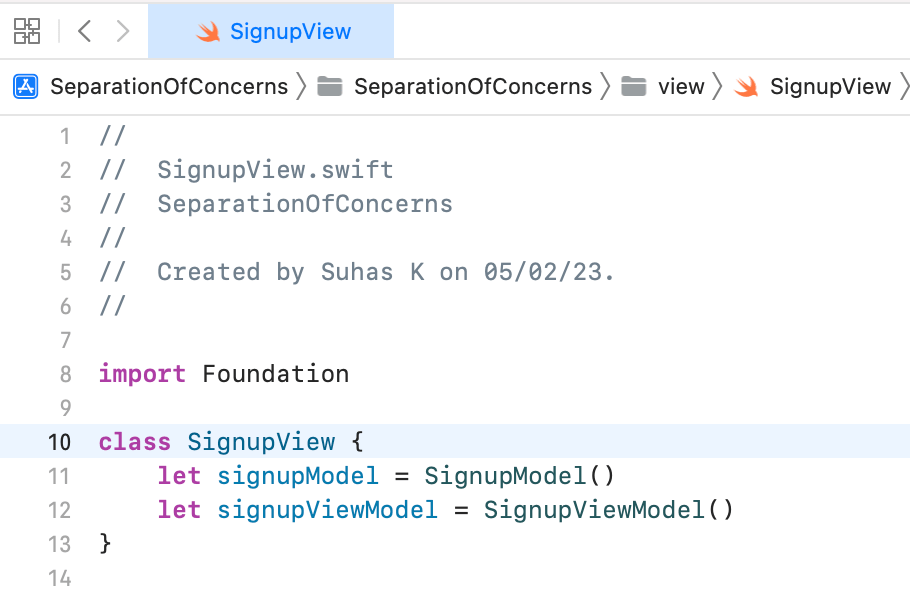The height and width of the screenshot is (600, 910).
Task: Click the SignupModel() initializer call
Action: pos(519,476)
